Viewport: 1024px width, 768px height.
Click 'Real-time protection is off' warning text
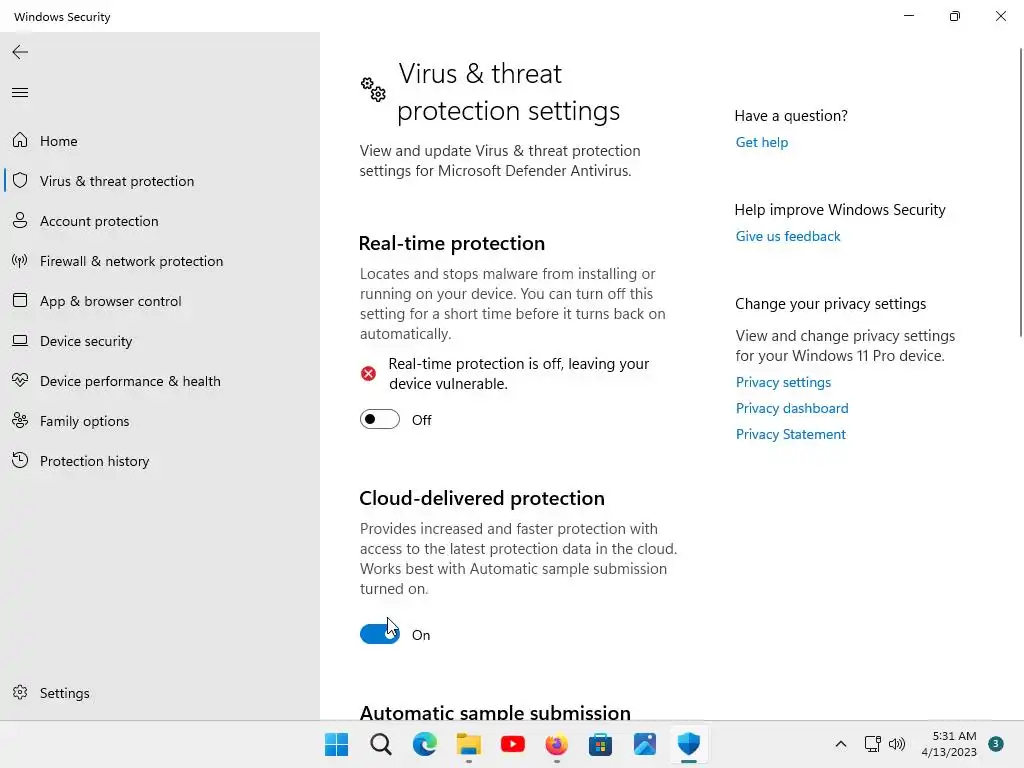click(519, 374)
